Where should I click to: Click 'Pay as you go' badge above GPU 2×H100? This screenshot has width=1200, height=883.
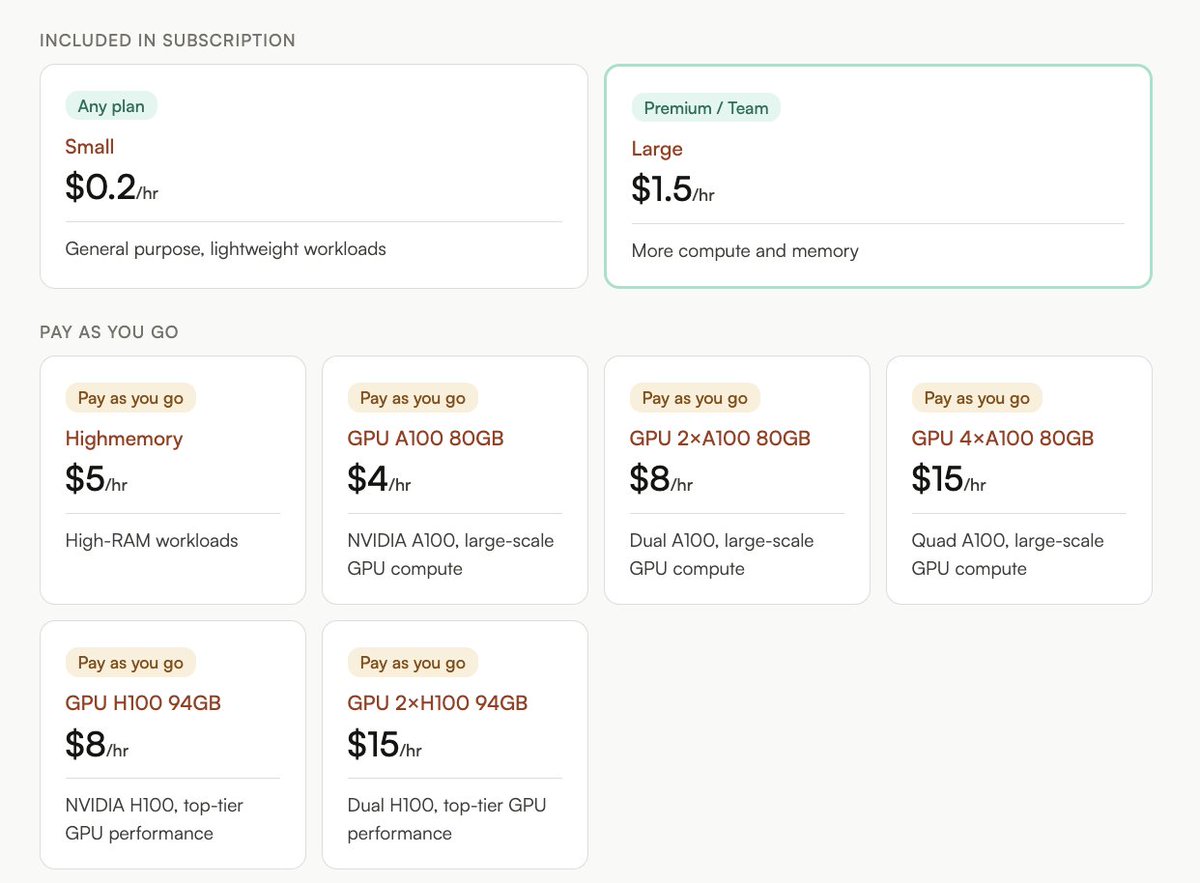(x=412, y=663)
